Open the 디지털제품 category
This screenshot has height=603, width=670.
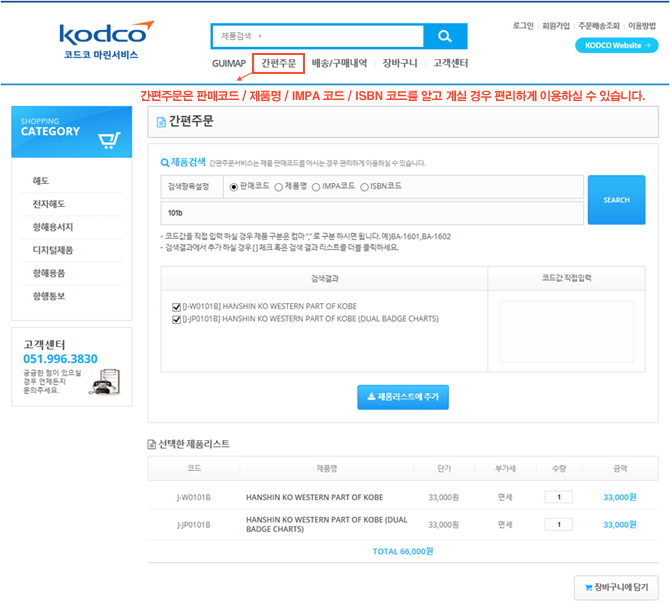click(x=53, y=250)
